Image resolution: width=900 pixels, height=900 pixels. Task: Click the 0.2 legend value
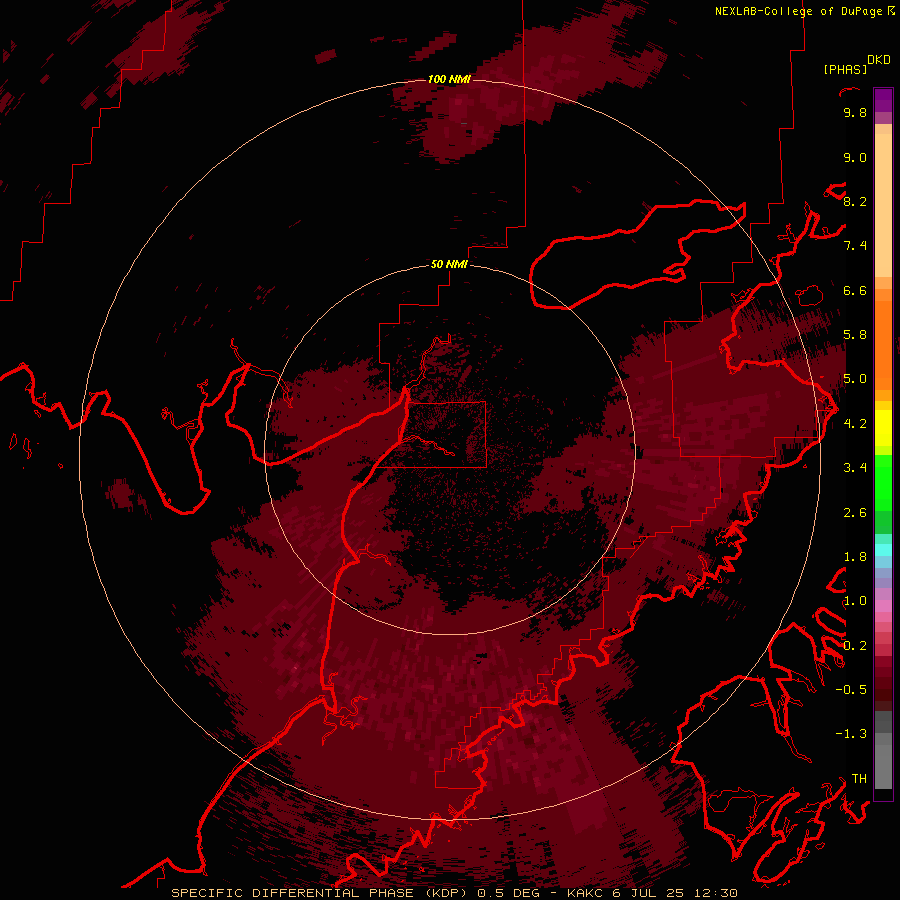855,646
